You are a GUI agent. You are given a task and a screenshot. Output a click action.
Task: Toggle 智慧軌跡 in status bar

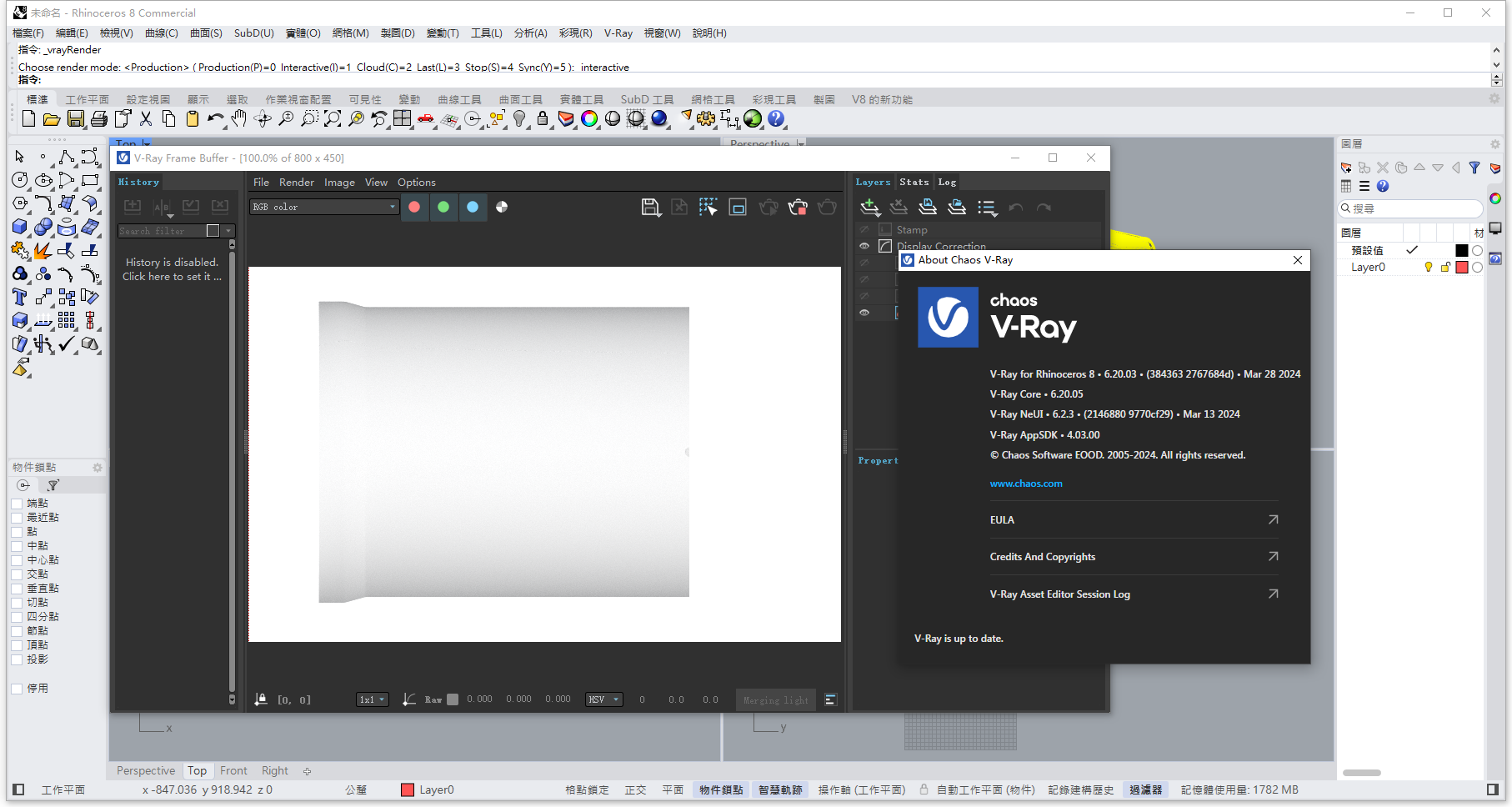tap(780, 789)
